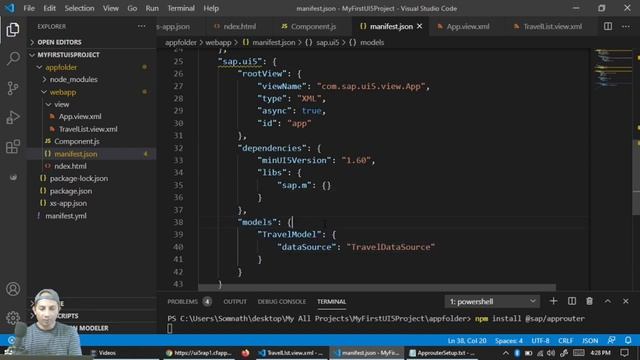Kill terminal with trash icon

[x=589, y=301]
